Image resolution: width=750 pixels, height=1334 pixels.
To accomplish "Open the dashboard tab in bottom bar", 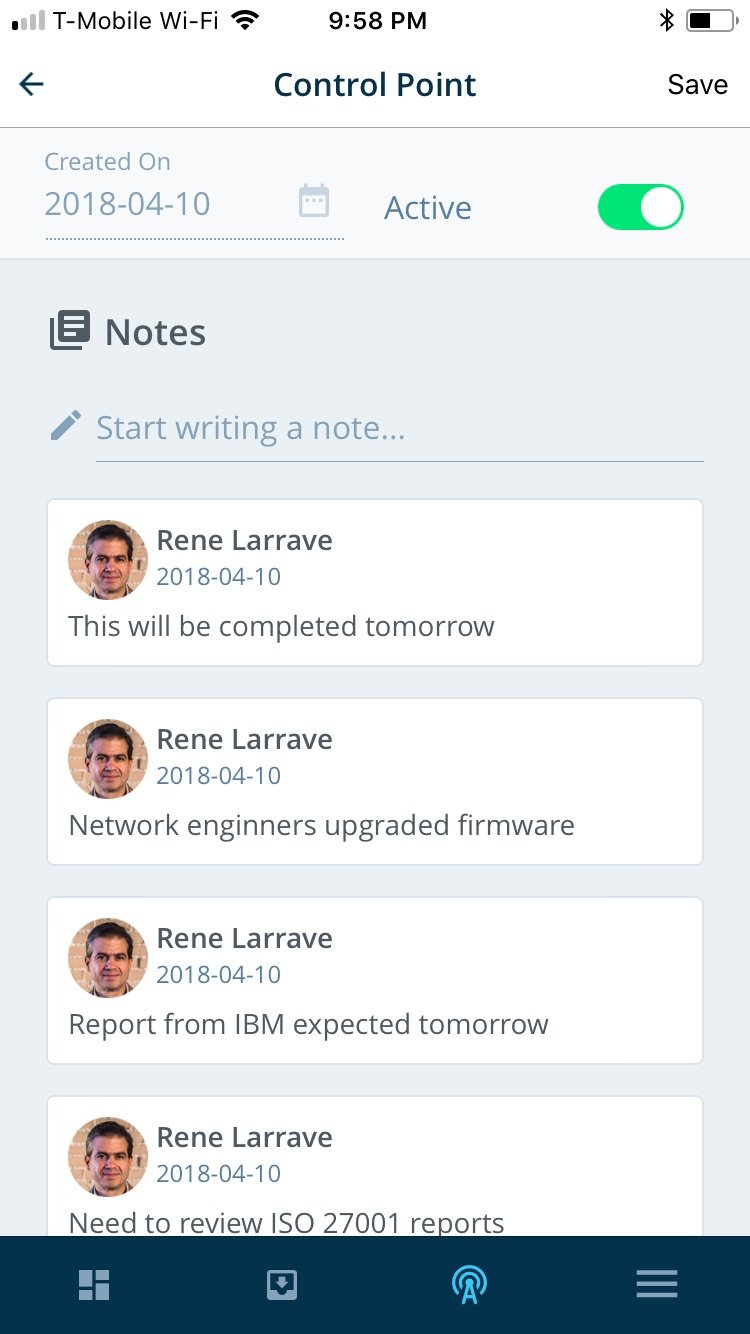I will (x=94, y=1284).
